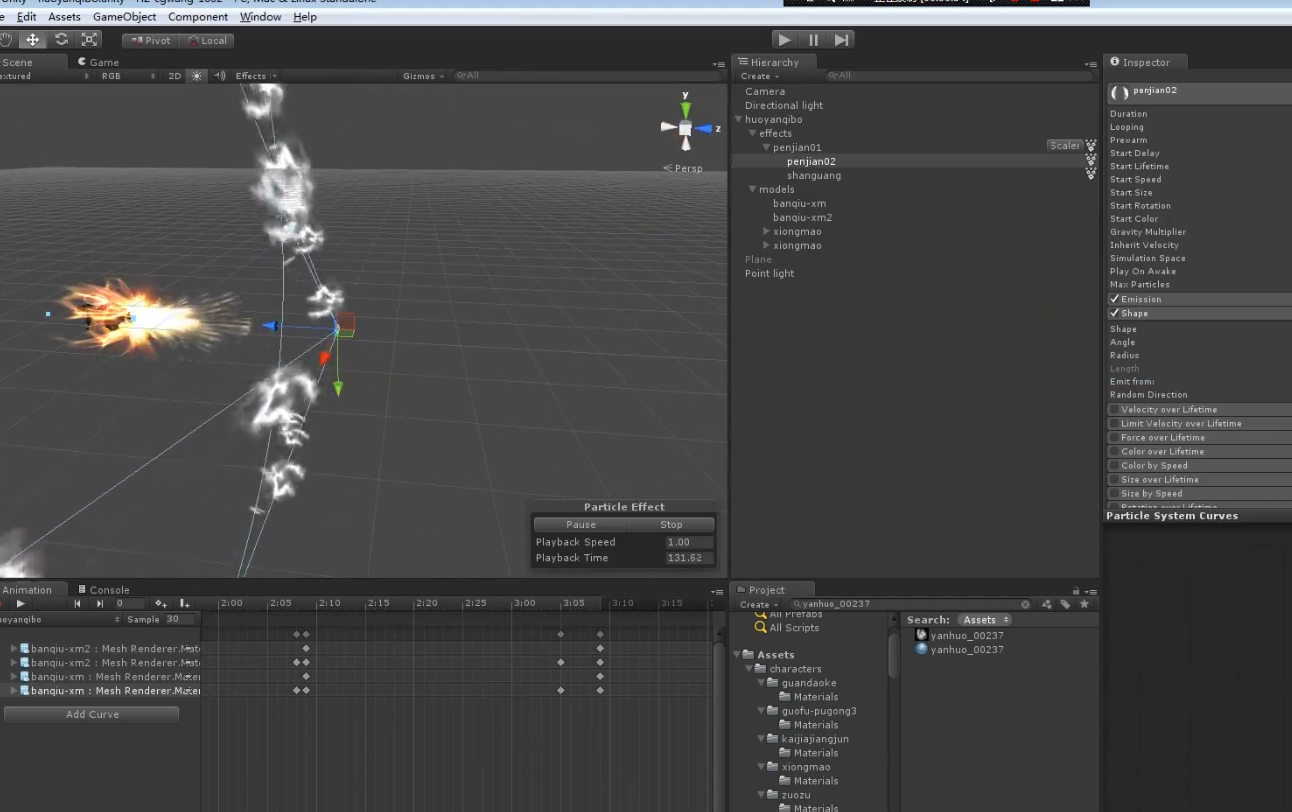
Task: Collapse the huoyanqibo hierarchy node
Action: [739, 120]
